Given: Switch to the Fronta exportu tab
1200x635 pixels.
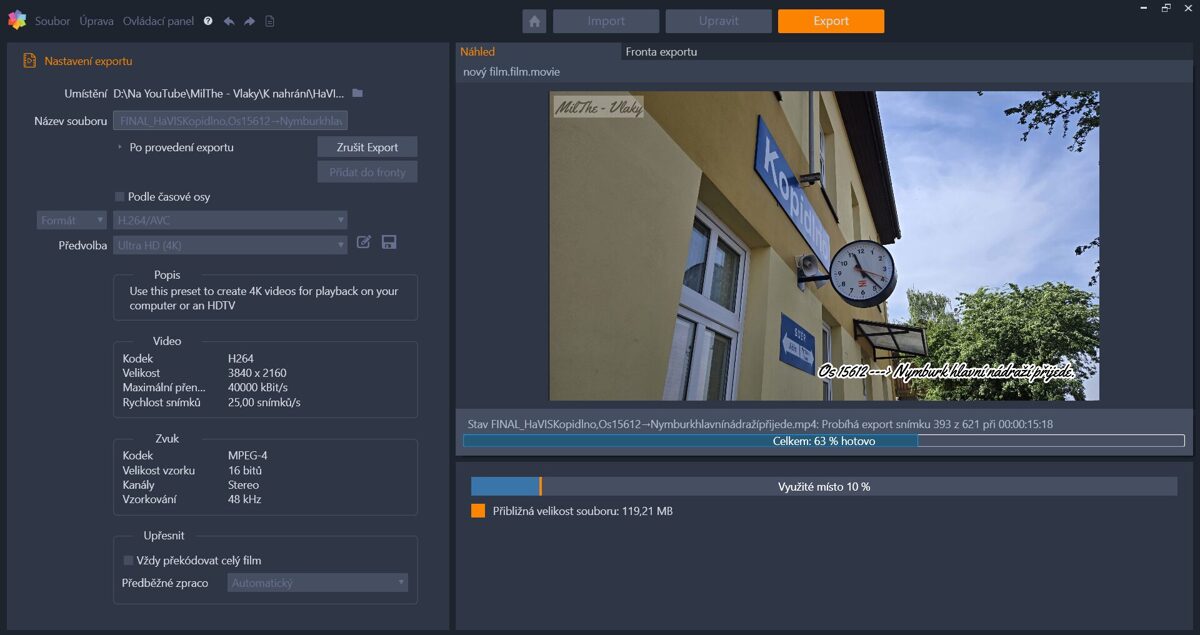Looking at the screenshot, I should (661, 52).
